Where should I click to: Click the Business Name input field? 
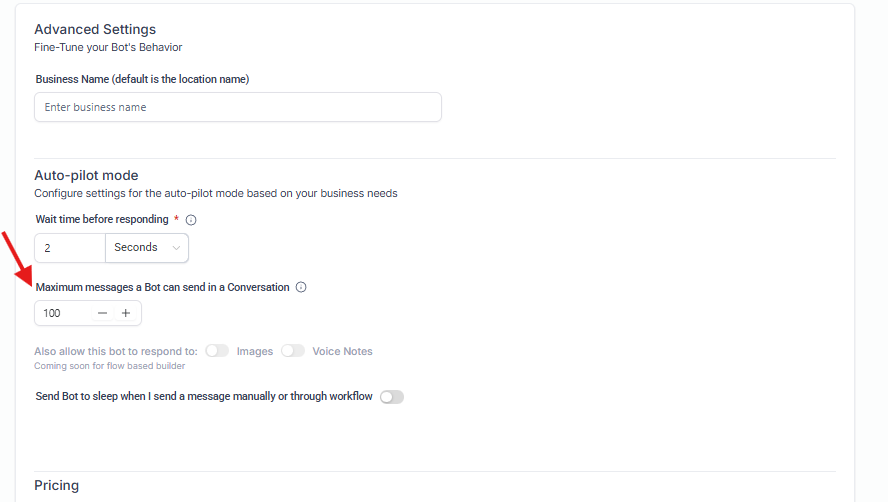pos(238,107)
